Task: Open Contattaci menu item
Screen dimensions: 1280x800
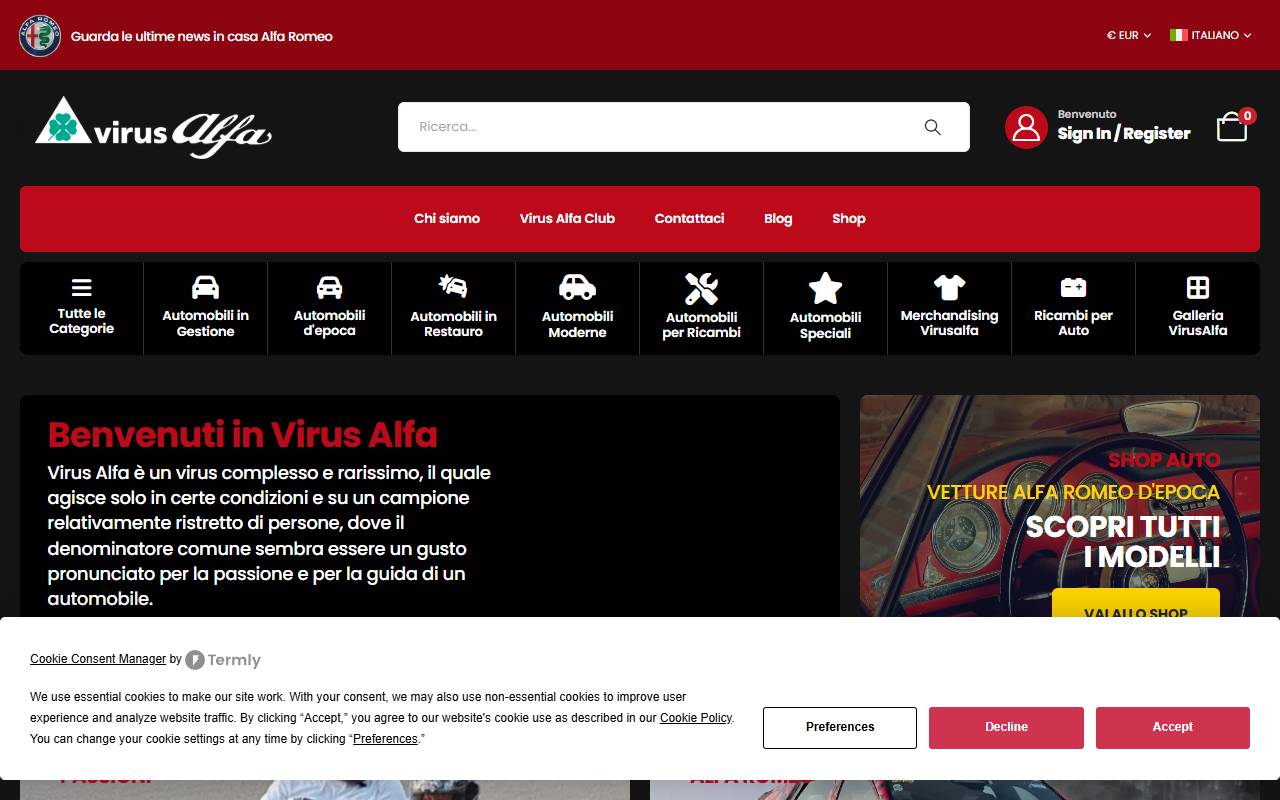Action: click(689, 218)
